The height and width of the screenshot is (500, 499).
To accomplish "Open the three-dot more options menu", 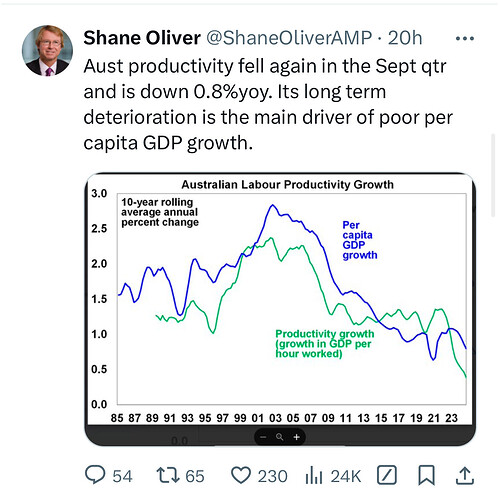I will (x=465, y=39).
